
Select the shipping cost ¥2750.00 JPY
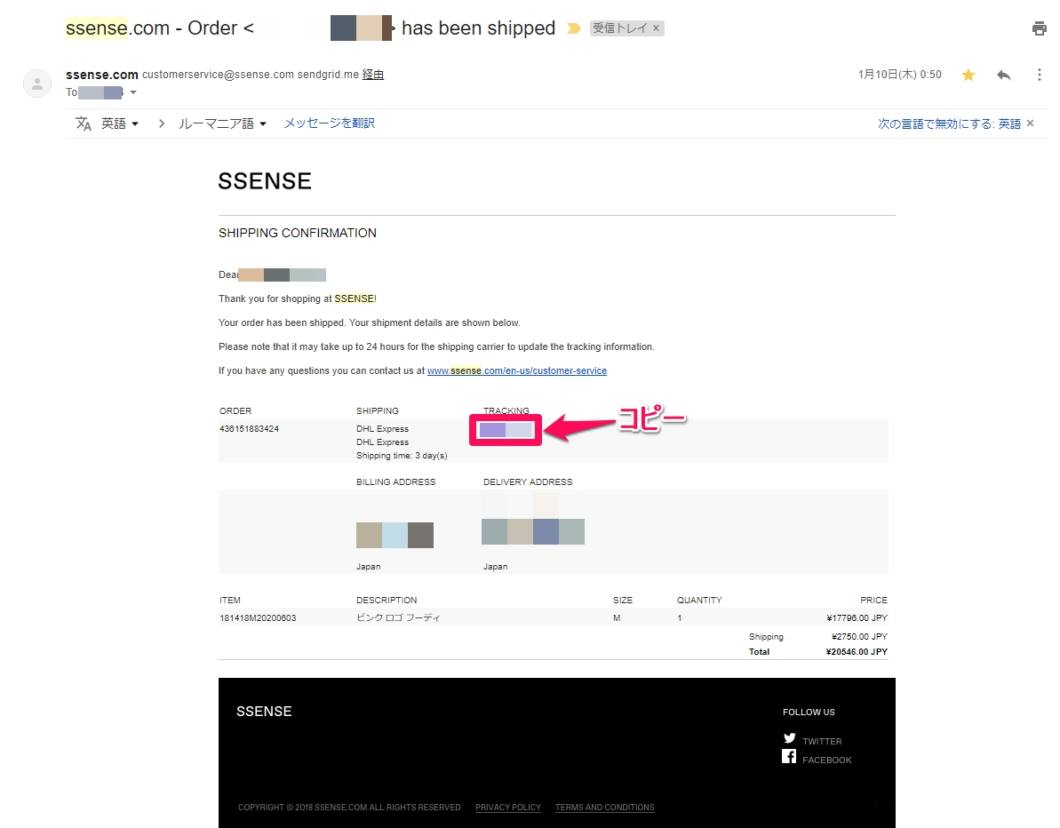pos(859,636)
